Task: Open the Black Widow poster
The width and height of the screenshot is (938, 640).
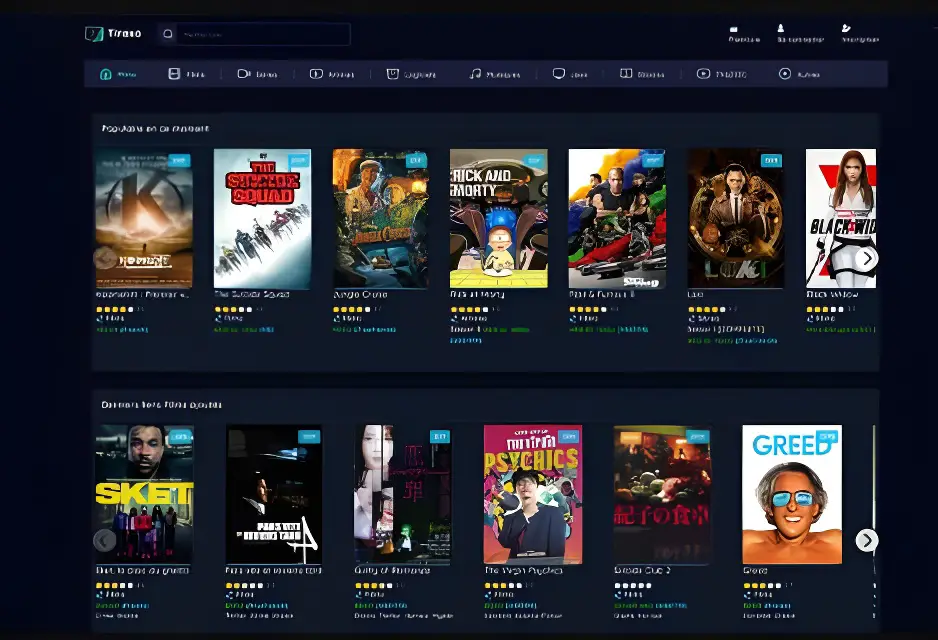Action: tap(840, 219)
